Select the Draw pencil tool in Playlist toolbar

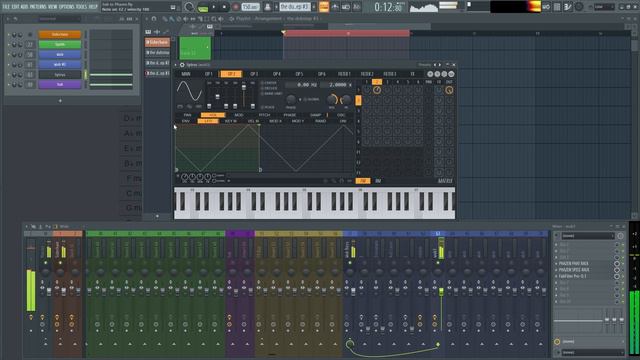[165, 19]
